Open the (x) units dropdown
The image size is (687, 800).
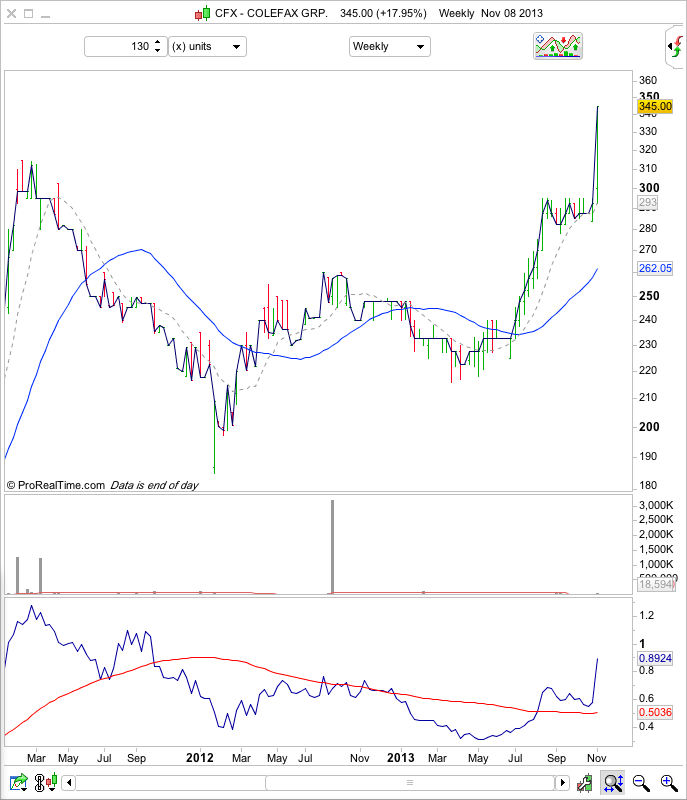pyautogui.click(x=208, y=46)
